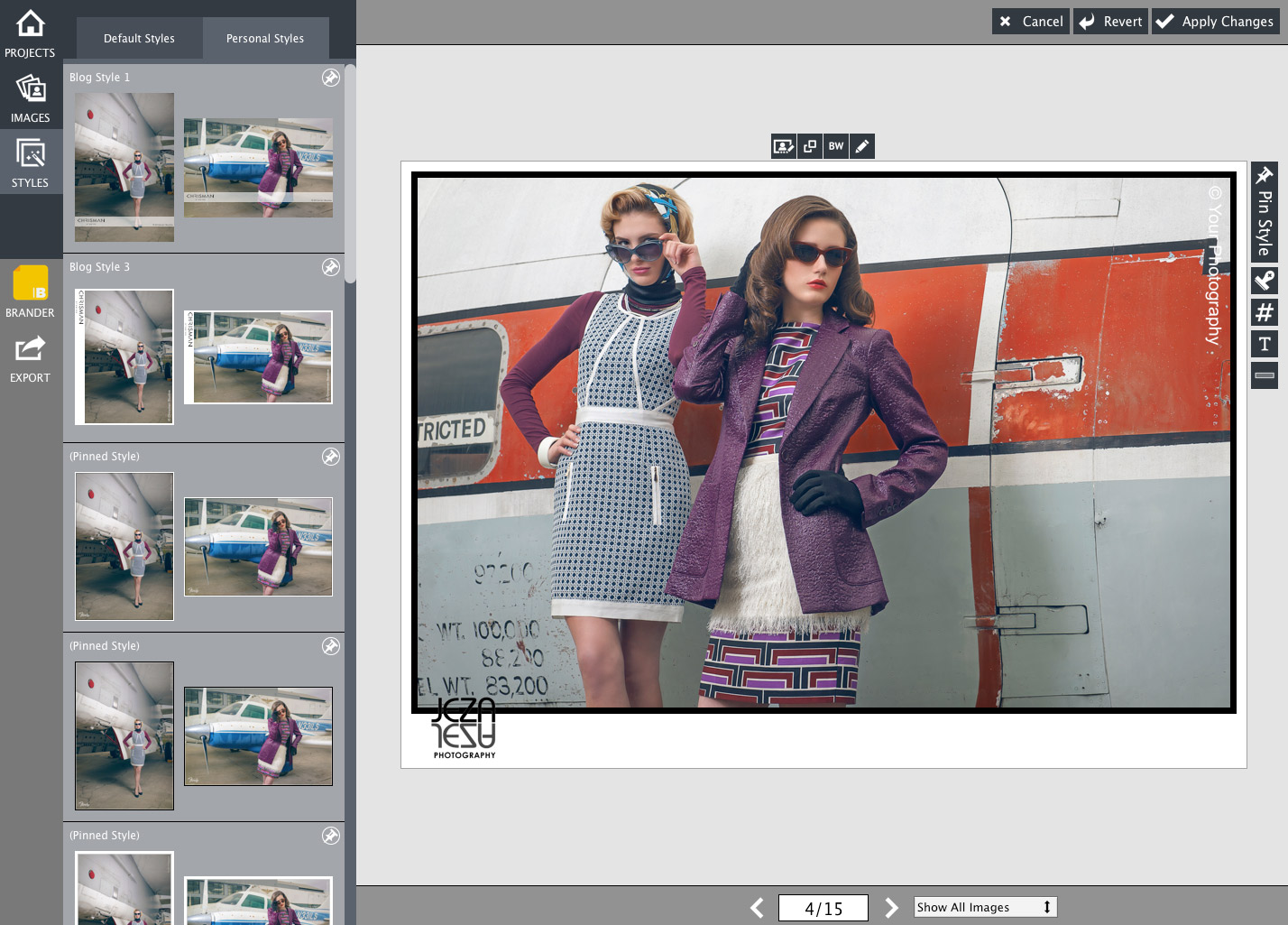Open the Images section in sidebar
Screen dimensions: 1288x925
[x=30, y=97]
